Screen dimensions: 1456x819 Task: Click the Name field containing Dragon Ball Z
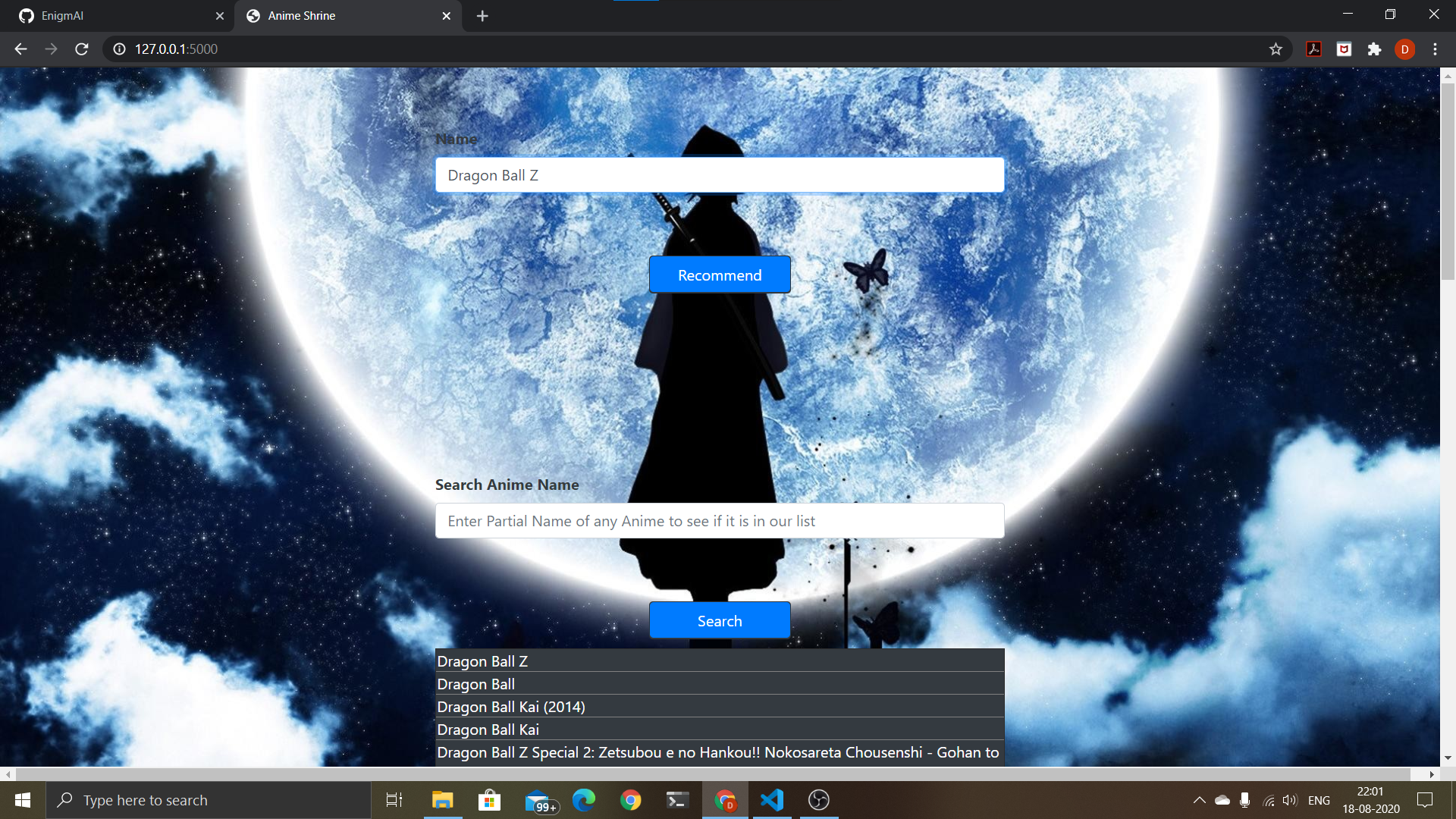click(719, 175)
